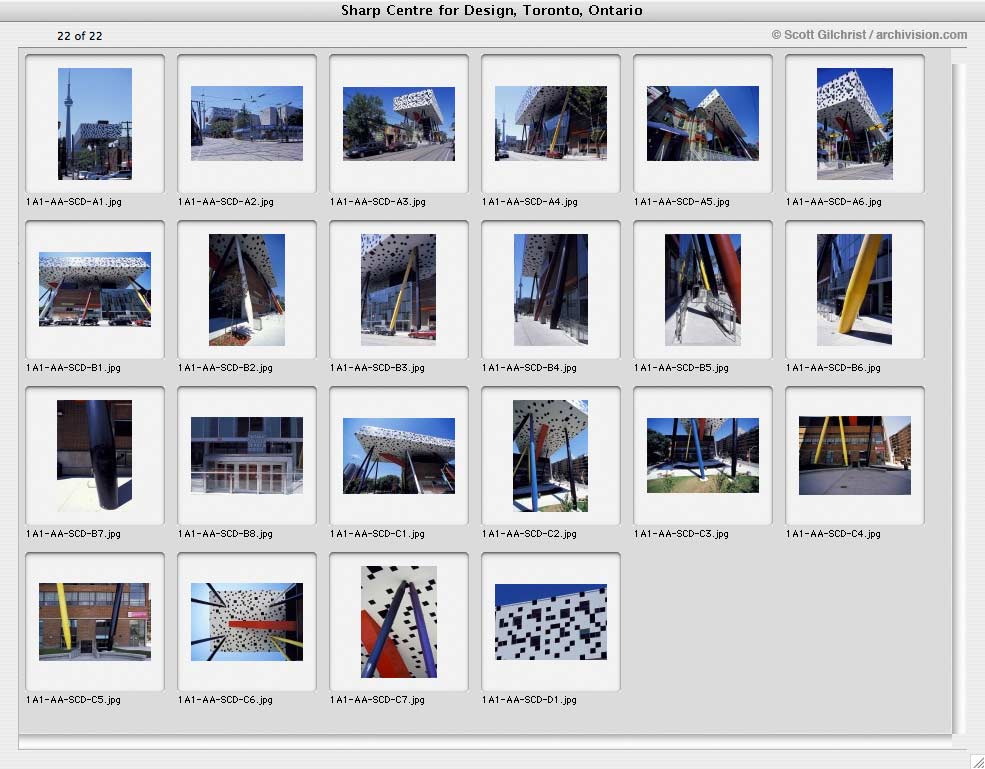The width and height of the screenshot is (985, 769).
Task: Select thumbnail 1A1-AA-SCD-A6.jpg
Action: [x=855, y=124]
